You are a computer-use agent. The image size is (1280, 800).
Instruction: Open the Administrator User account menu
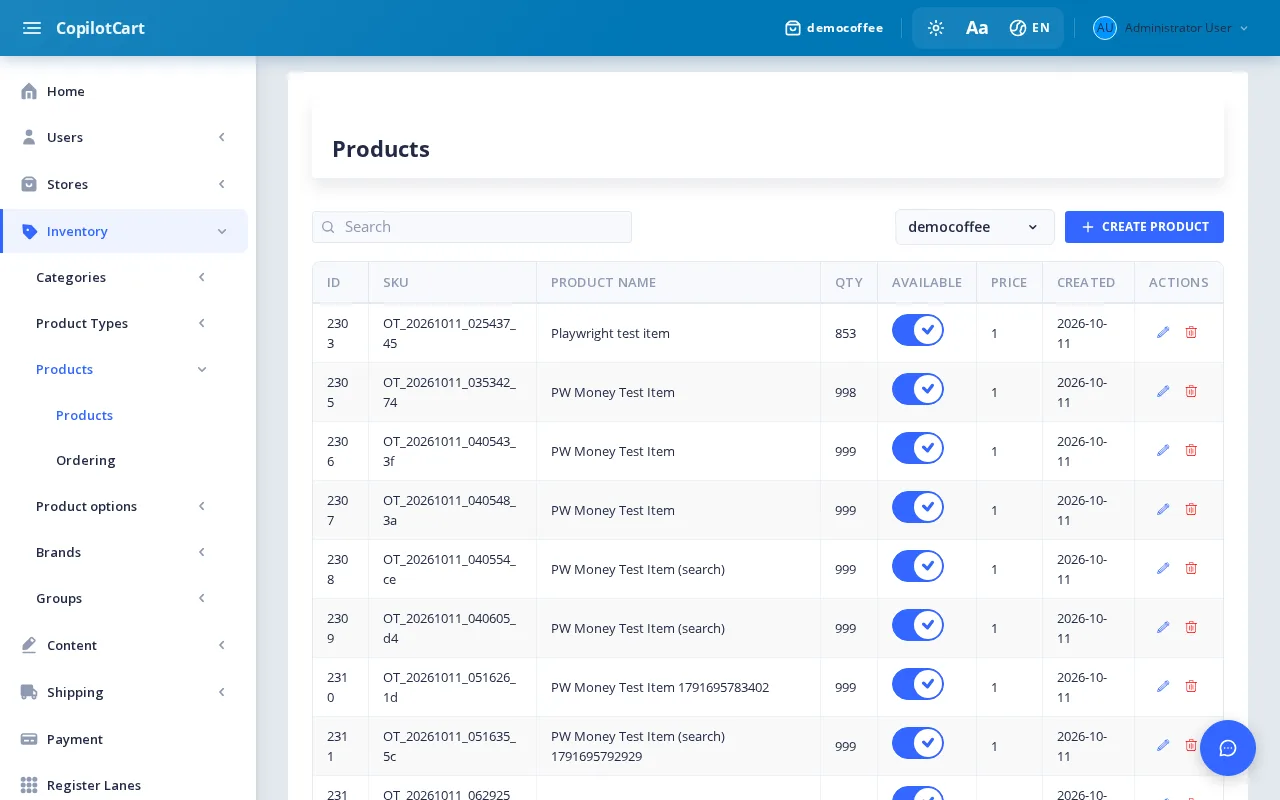[1171, 28]
